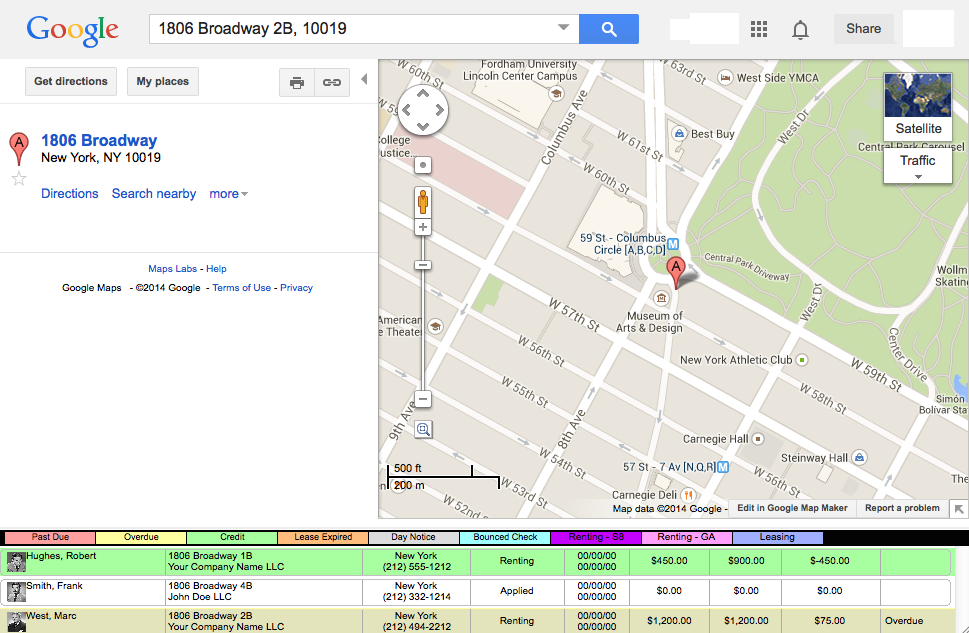This screenshot has height=633, width=969.
Task: Click the drag-to-zoom magnifier icon
Action: (423, 429)
